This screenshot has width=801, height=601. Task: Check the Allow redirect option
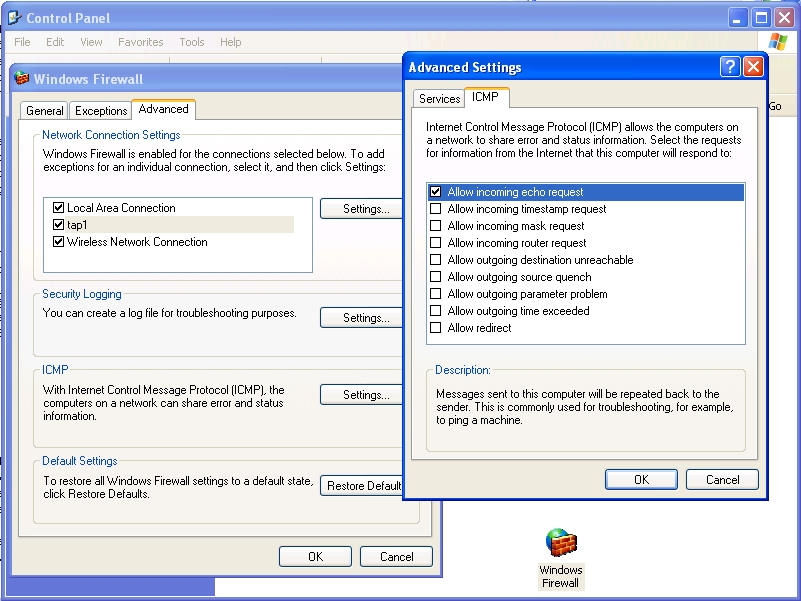click(x=435, y=328)
